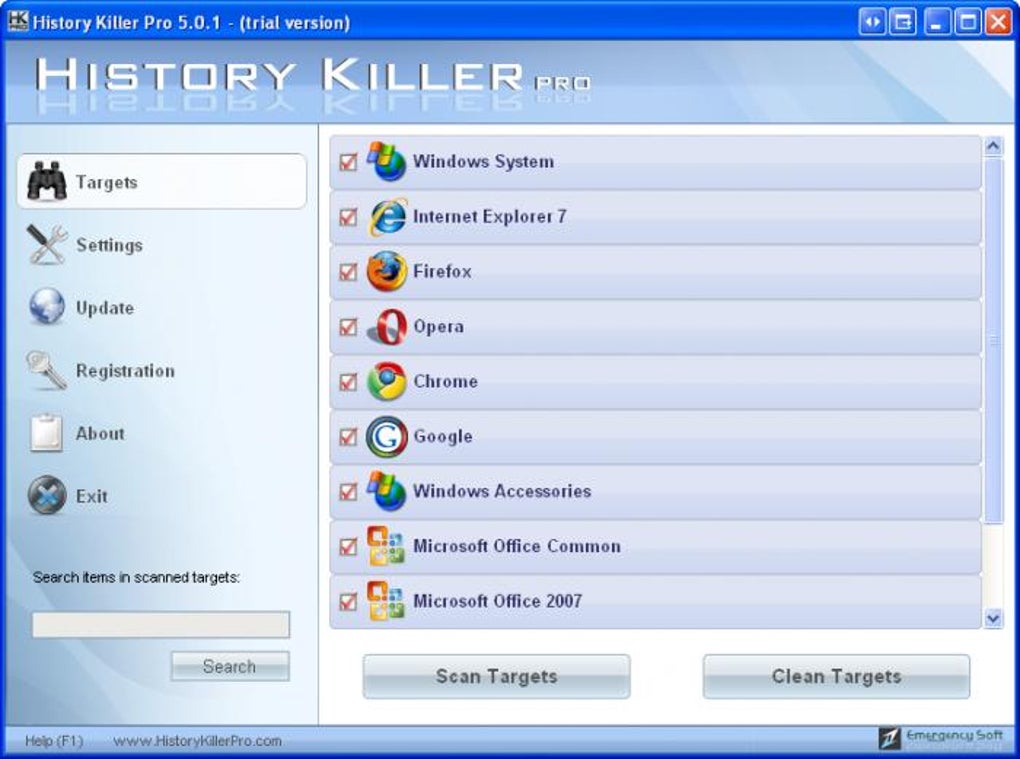The height and width of the screenshot is (759, 1020).
Task: Click the Firefox icon
Action: [387, 271]
